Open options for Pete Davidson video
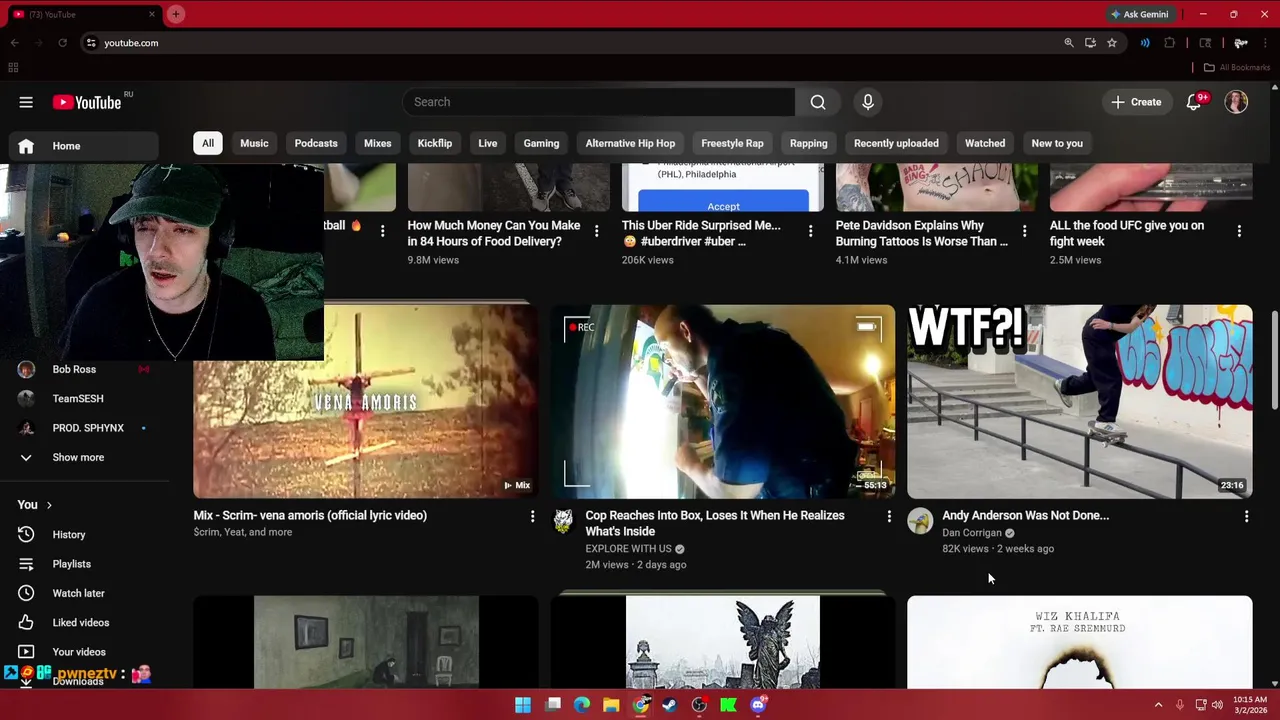 click(1024, 231)
